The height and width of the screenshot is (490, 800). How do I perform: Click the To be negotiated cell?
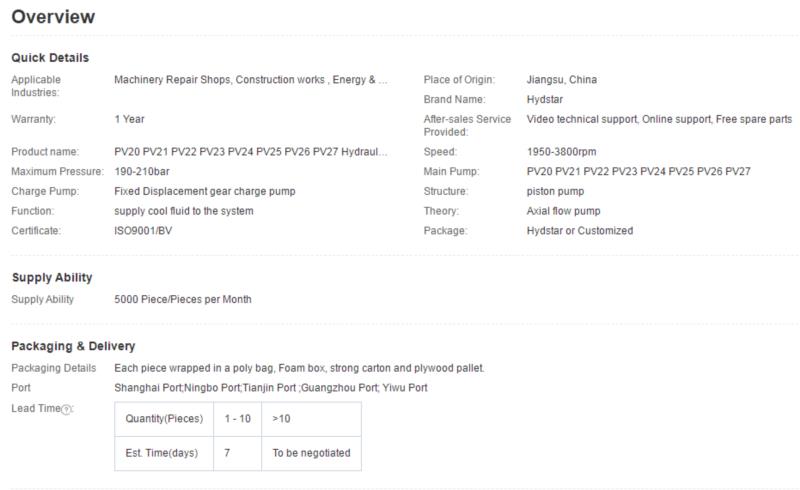311,453
